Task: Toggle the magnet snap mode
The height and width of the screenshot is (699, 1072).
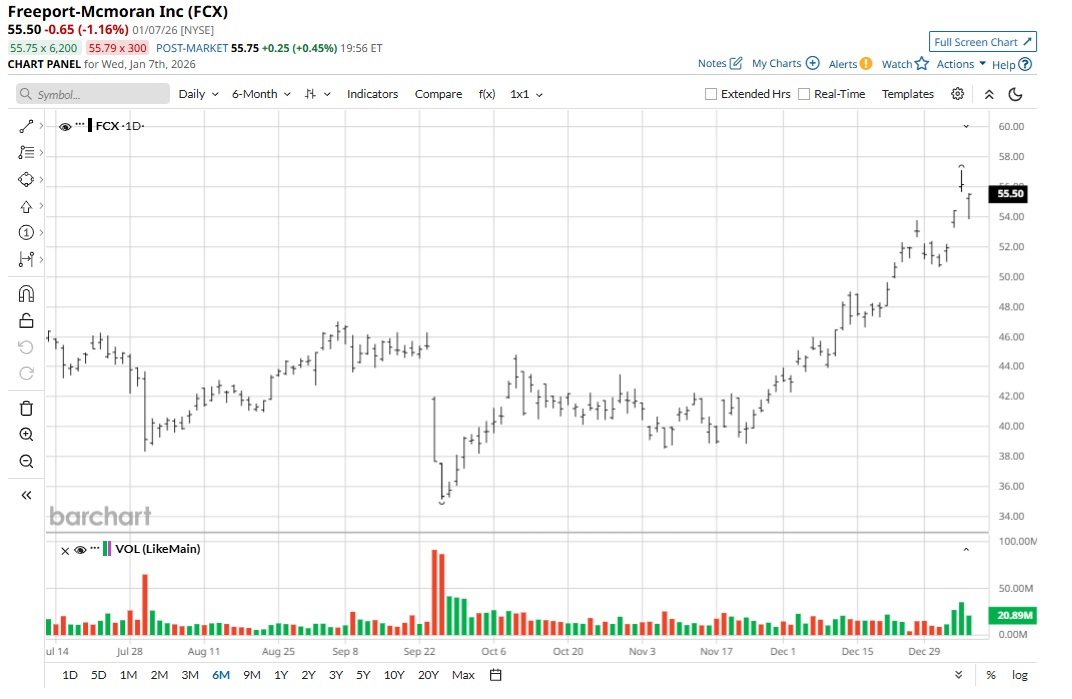Action: pos(26,294)
